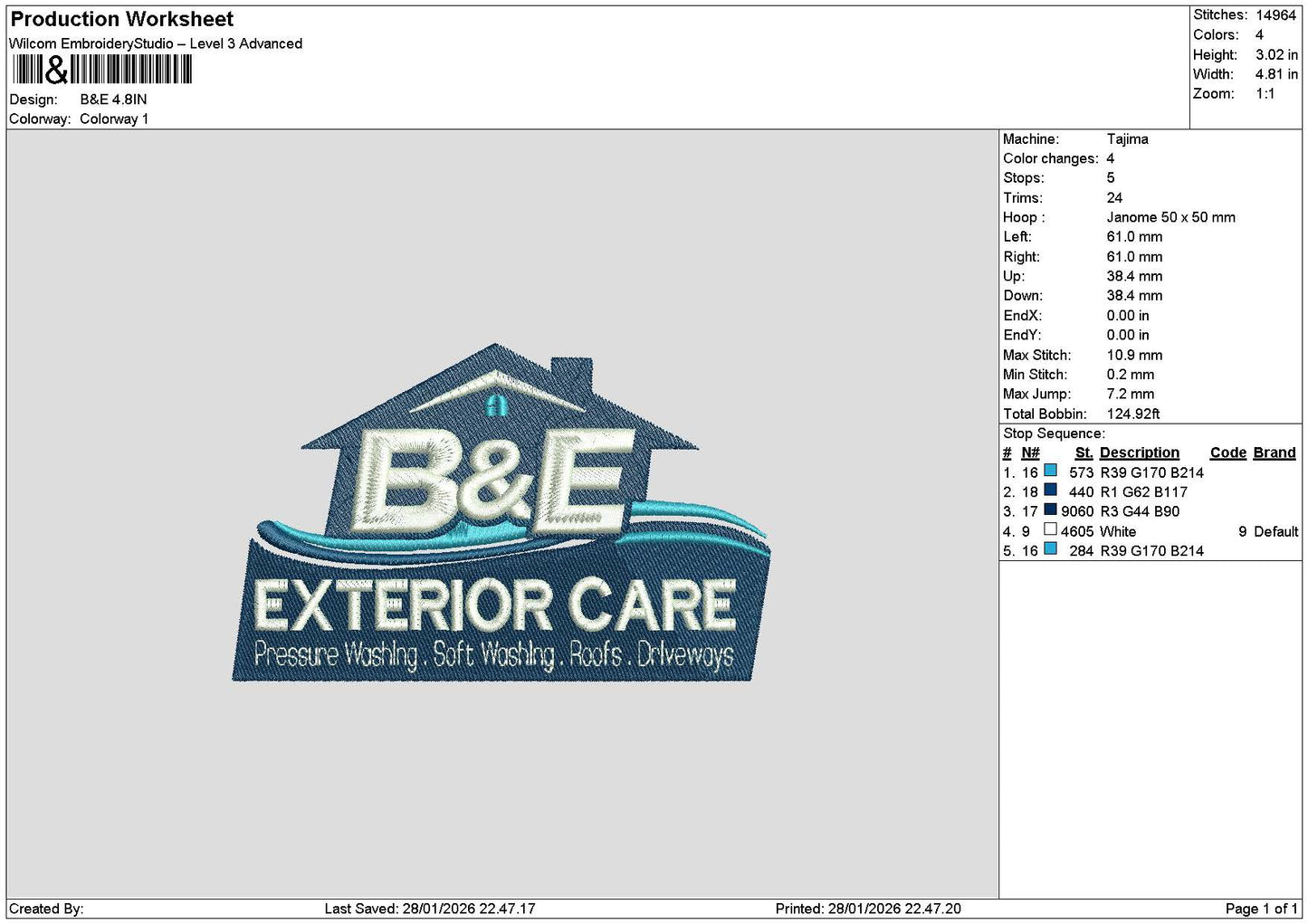Click the 'Created By:' footer label

[46, 909]
